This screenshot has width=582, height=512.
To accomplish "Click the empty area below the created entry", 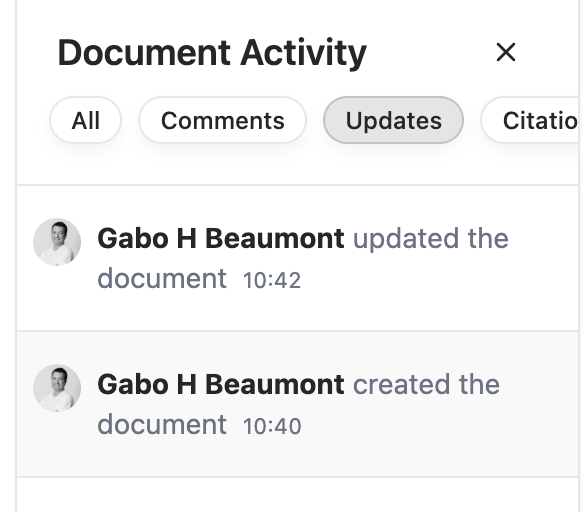I will pyautogui.click(x=297, y=496).
